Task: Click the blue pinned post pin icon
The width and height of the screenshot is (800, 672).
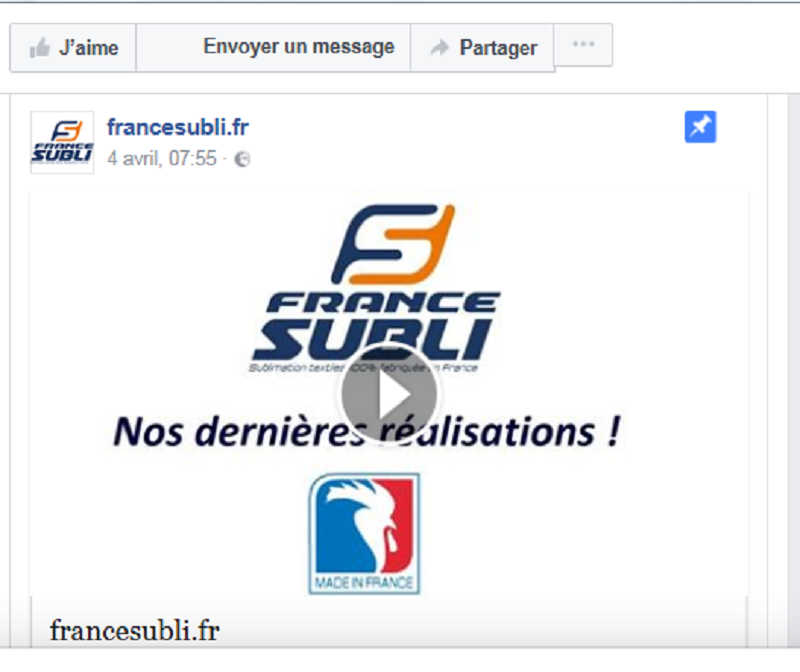Action: click(x=700, y=127)
